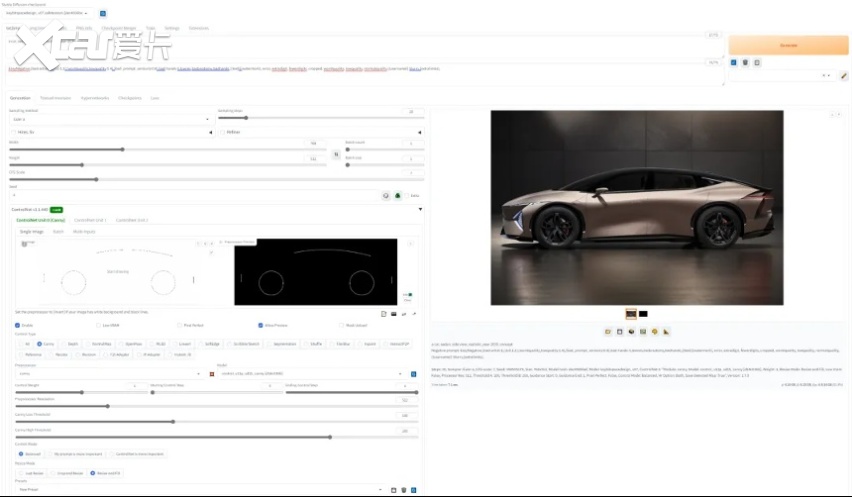This screenshot has height=497, width=852.
Task: Swap width and height values
Action: [335, 153]
